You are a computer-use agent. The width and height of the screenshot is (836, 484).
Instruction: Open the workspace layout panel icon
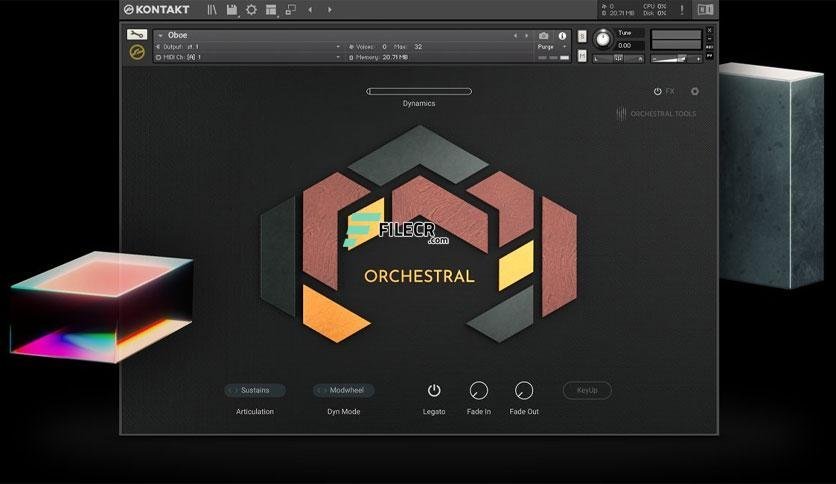(271, 10)
